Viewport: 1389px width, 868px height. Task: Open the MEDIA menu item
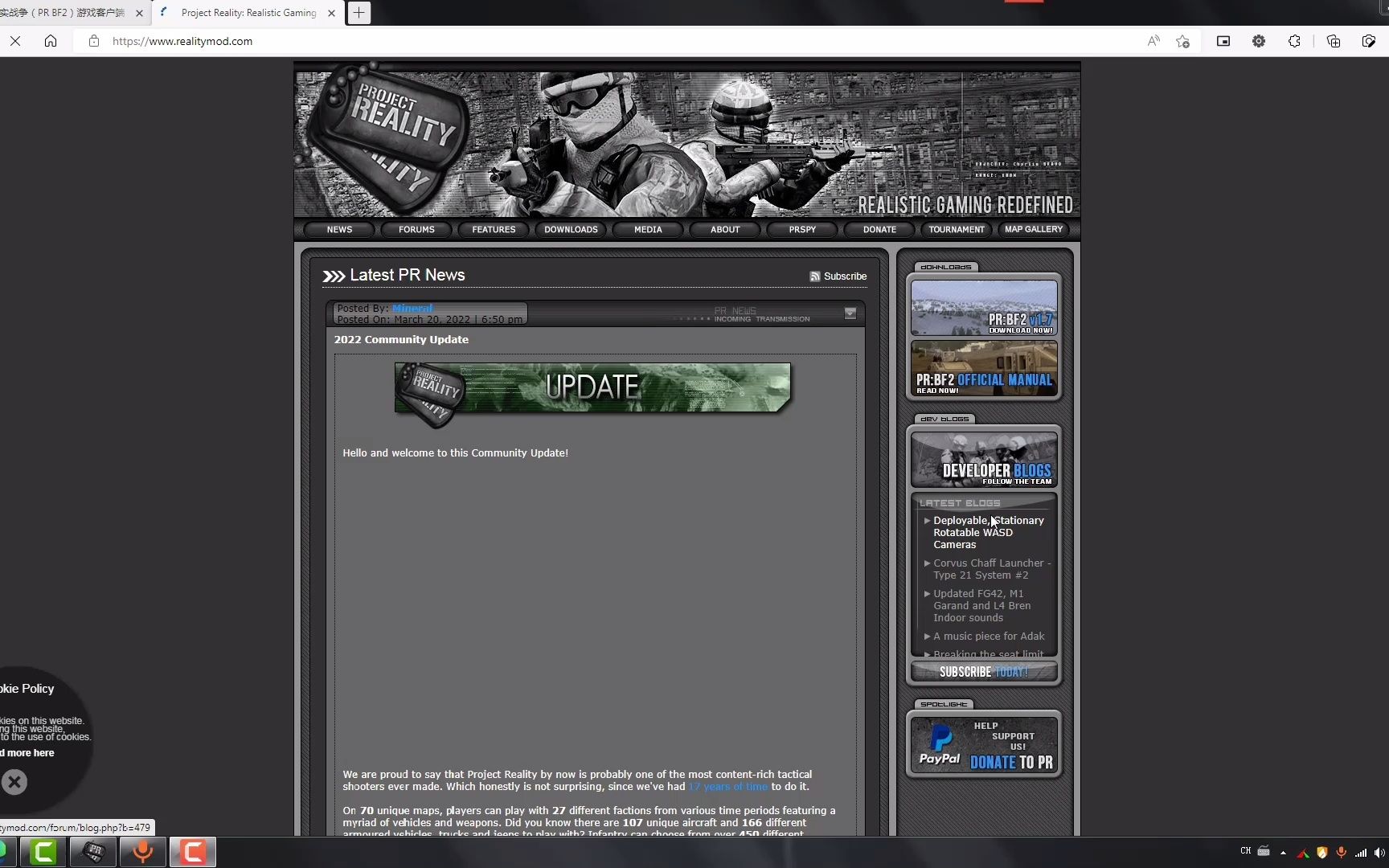point(648,229)
